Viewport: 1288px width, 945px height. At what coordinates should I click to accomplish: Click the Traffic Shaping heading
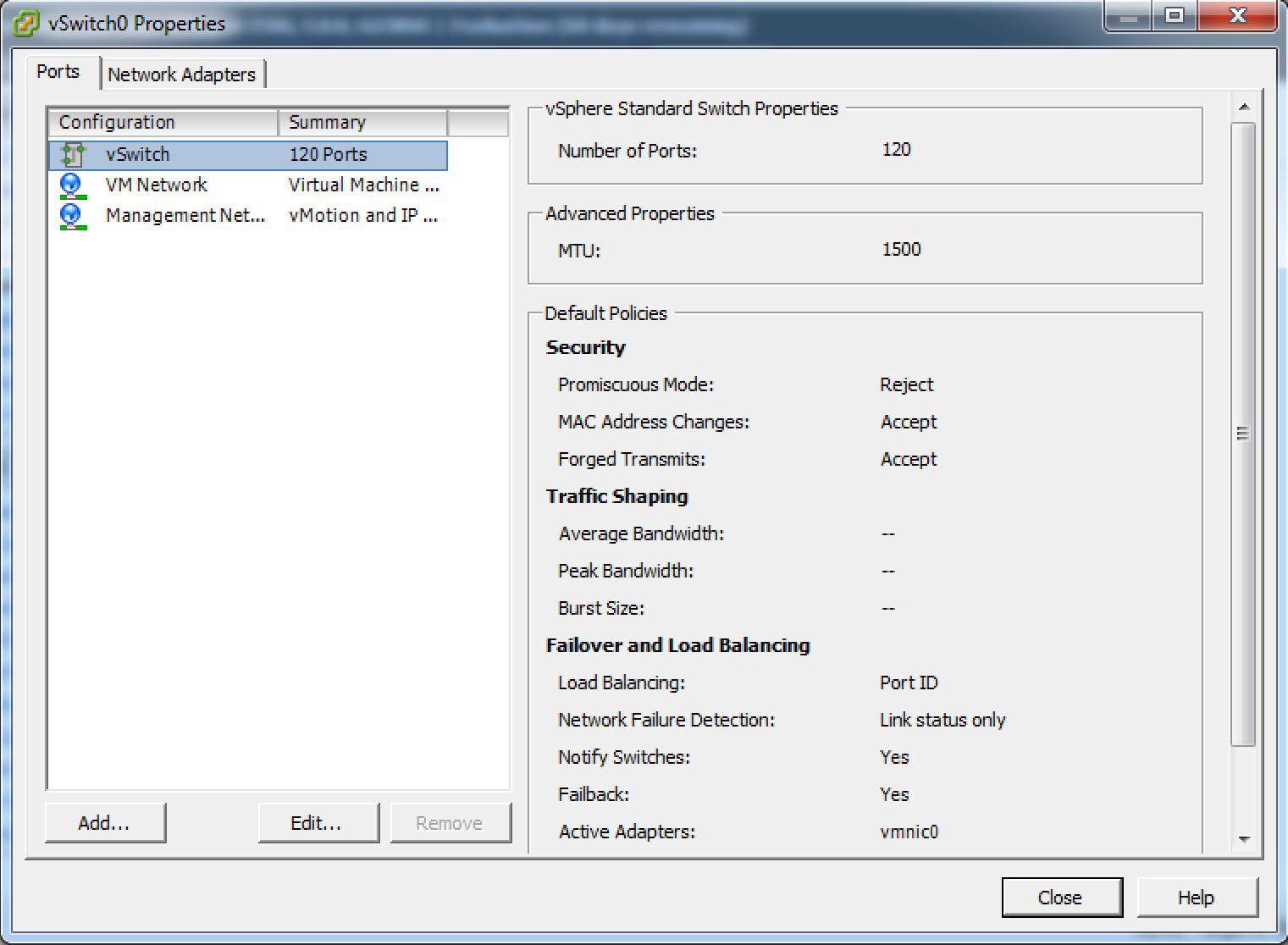click(x=617, y=497)
